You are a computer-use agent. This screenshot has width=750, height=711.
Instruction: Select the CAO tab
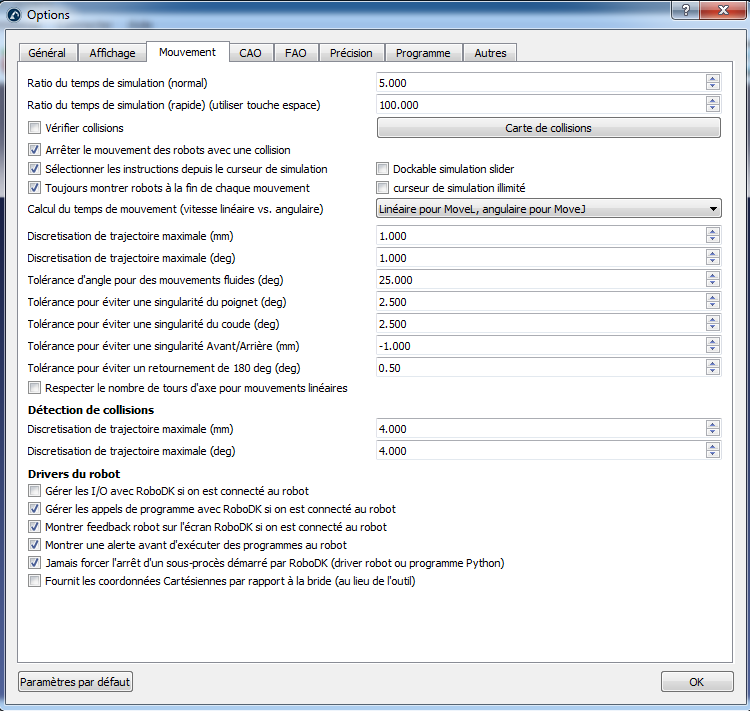click(251, 53)
